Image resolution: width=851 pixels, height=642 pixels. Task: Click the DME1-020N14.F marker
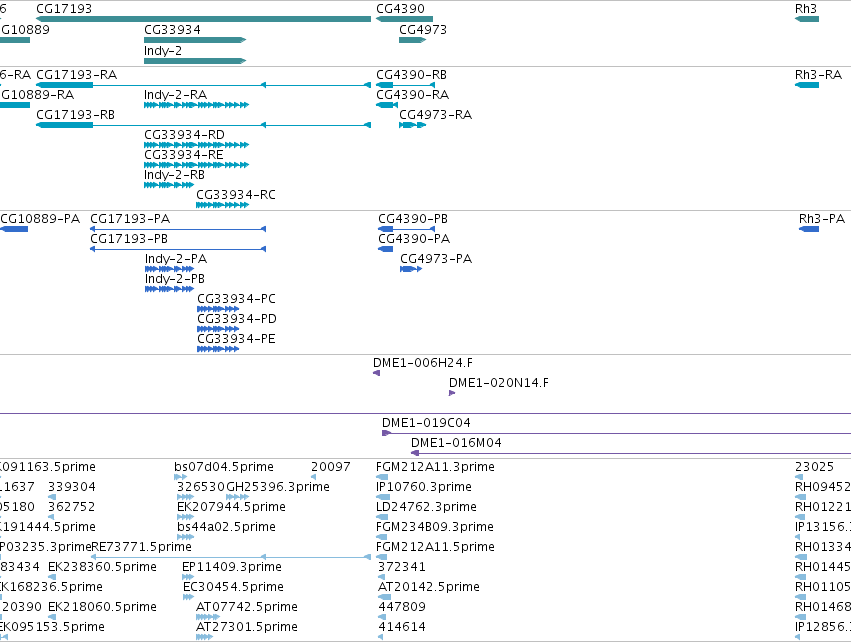point(452,393)
